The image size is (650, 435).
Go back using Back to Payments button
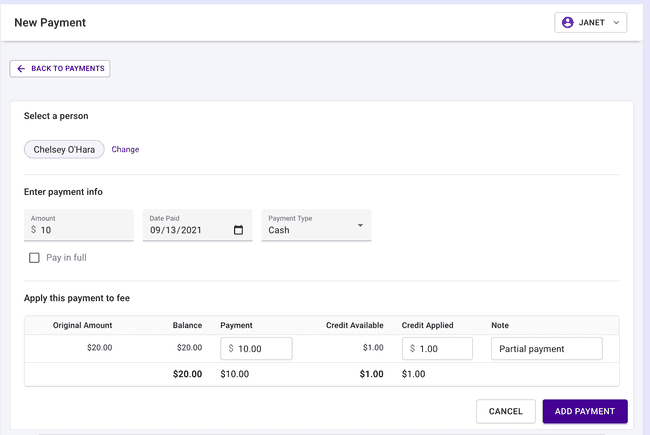pyautogui.click(x=60, y=69)
